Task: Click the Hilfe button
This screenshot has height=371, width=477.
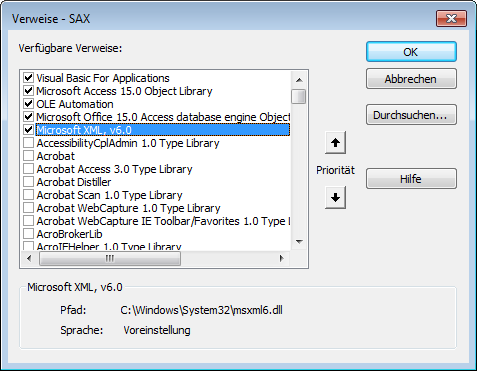Action: (411, 179)
